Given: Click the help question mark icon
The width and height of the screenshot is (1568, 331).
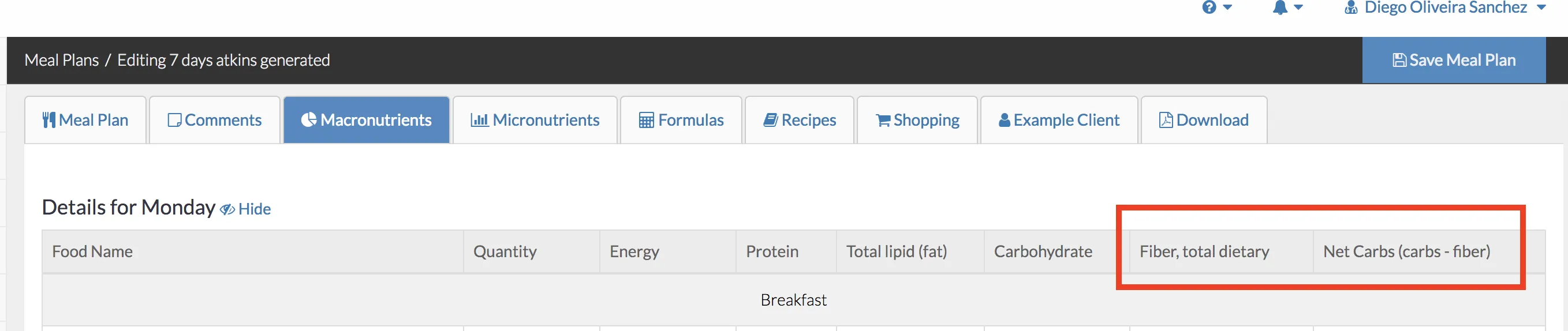Looking at the screenshot, I should [1209, 7].
